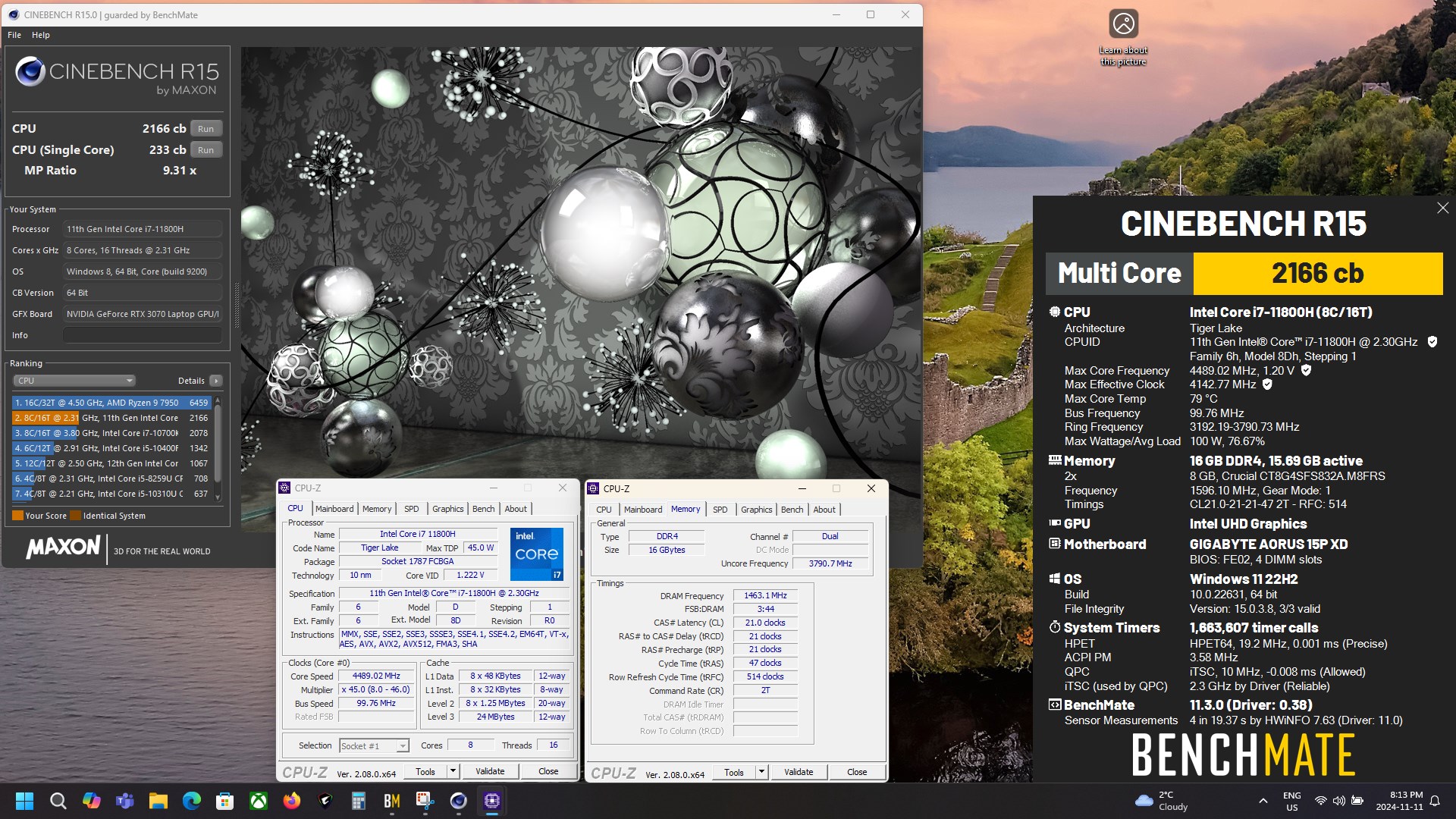Open Graphics tab in Memory CPU-Z window
Image resolution: width=1456 pixels, height=819 pixels.
pyautogui.click(x=756, y=510)
